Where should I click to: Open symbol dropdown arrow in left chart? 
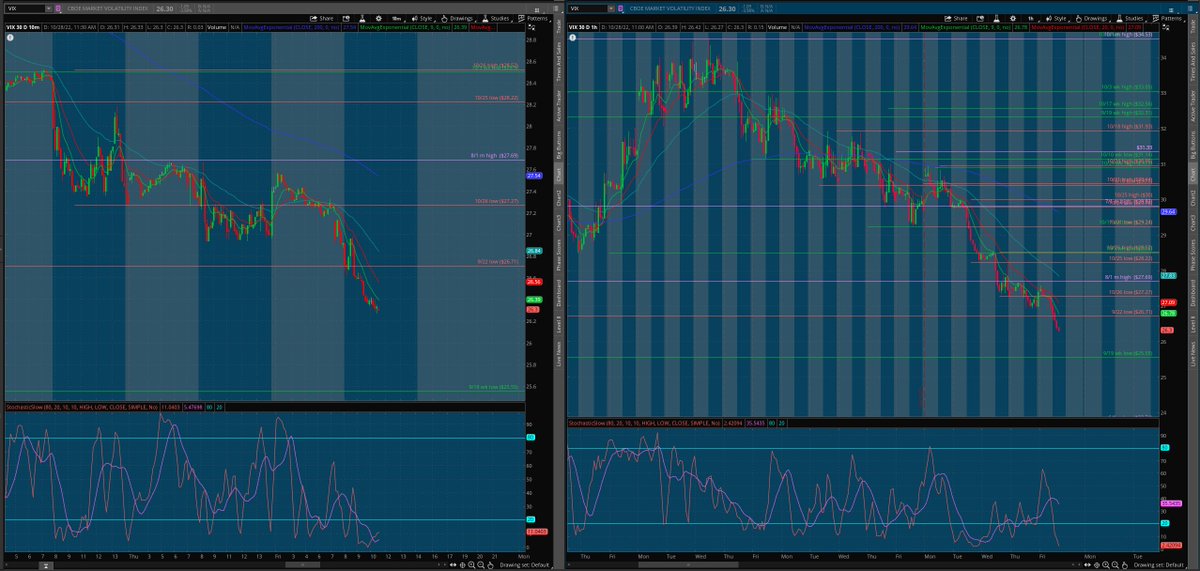tap(48, 9)
